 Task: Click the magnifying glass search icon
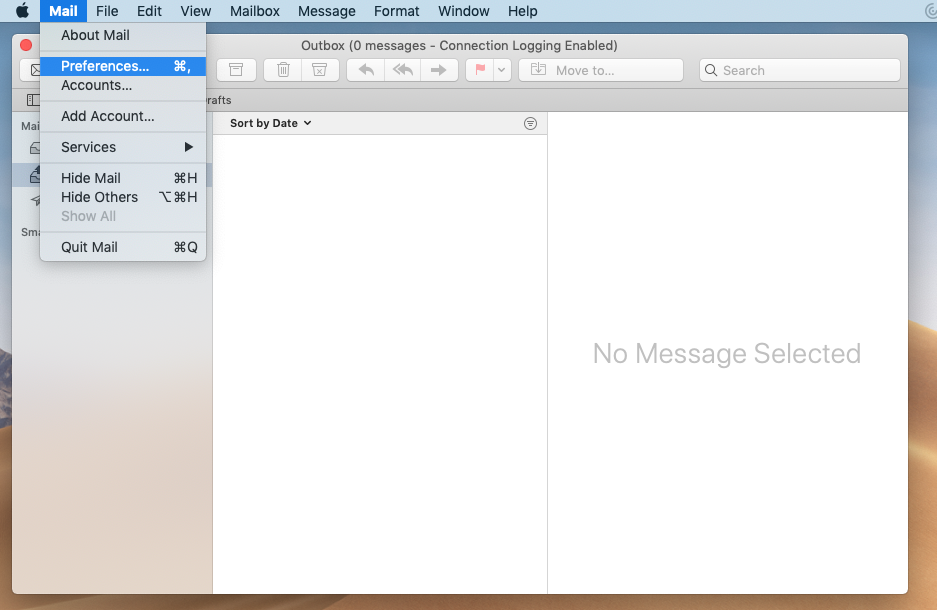coord(711,70)
